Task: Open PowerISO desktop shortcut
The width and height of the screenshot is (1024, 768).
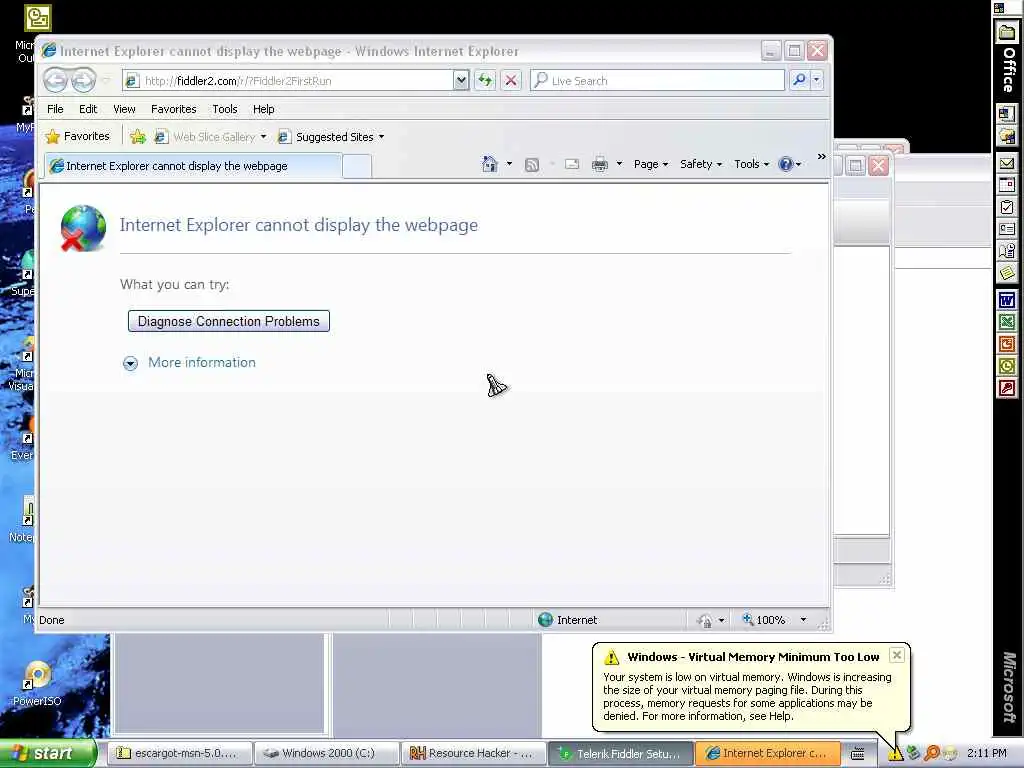Action: pos(37,684)
